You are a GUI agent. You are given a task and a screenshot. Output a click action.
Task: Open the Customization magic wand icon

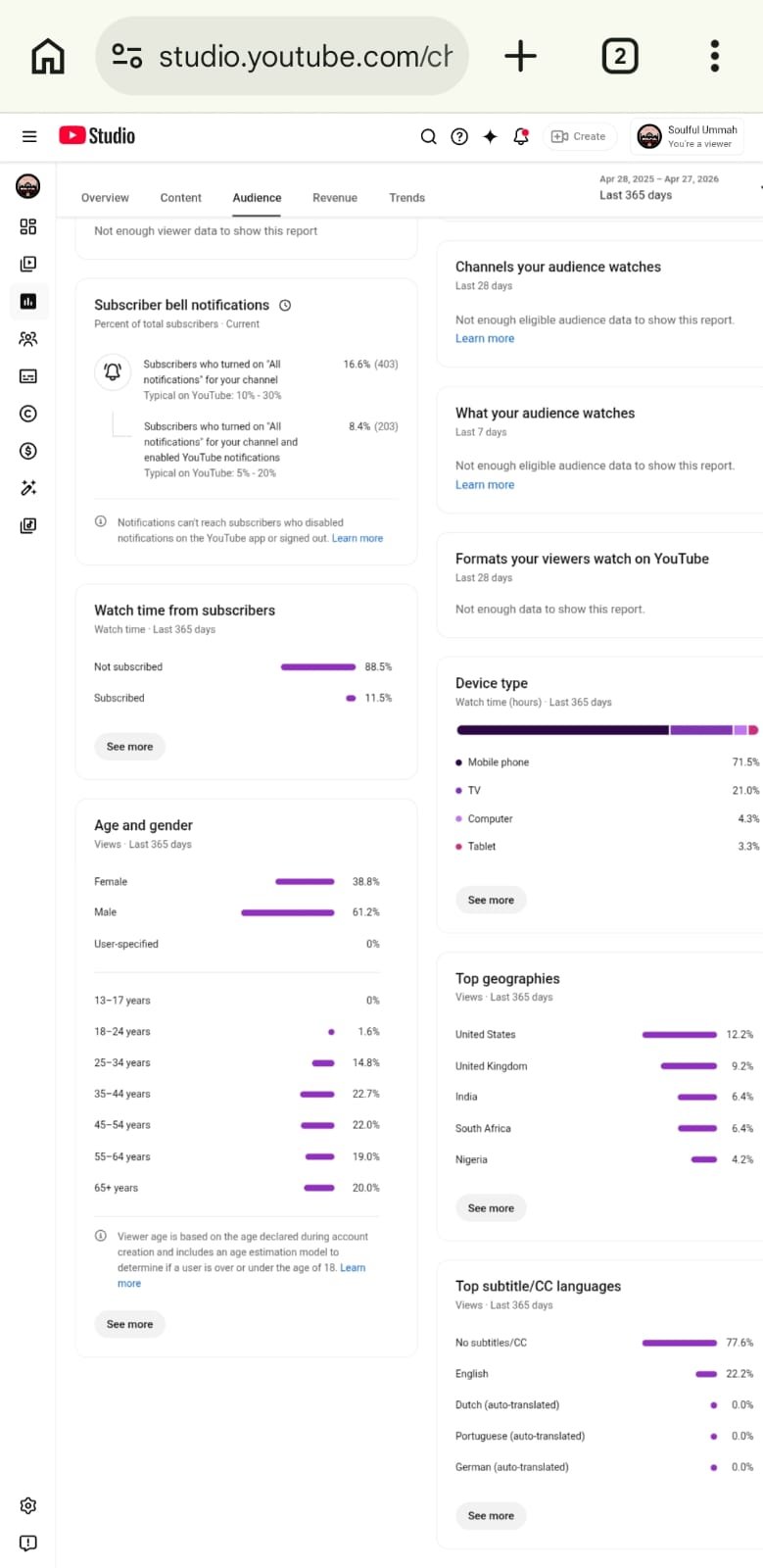click(x=28, y=488)
